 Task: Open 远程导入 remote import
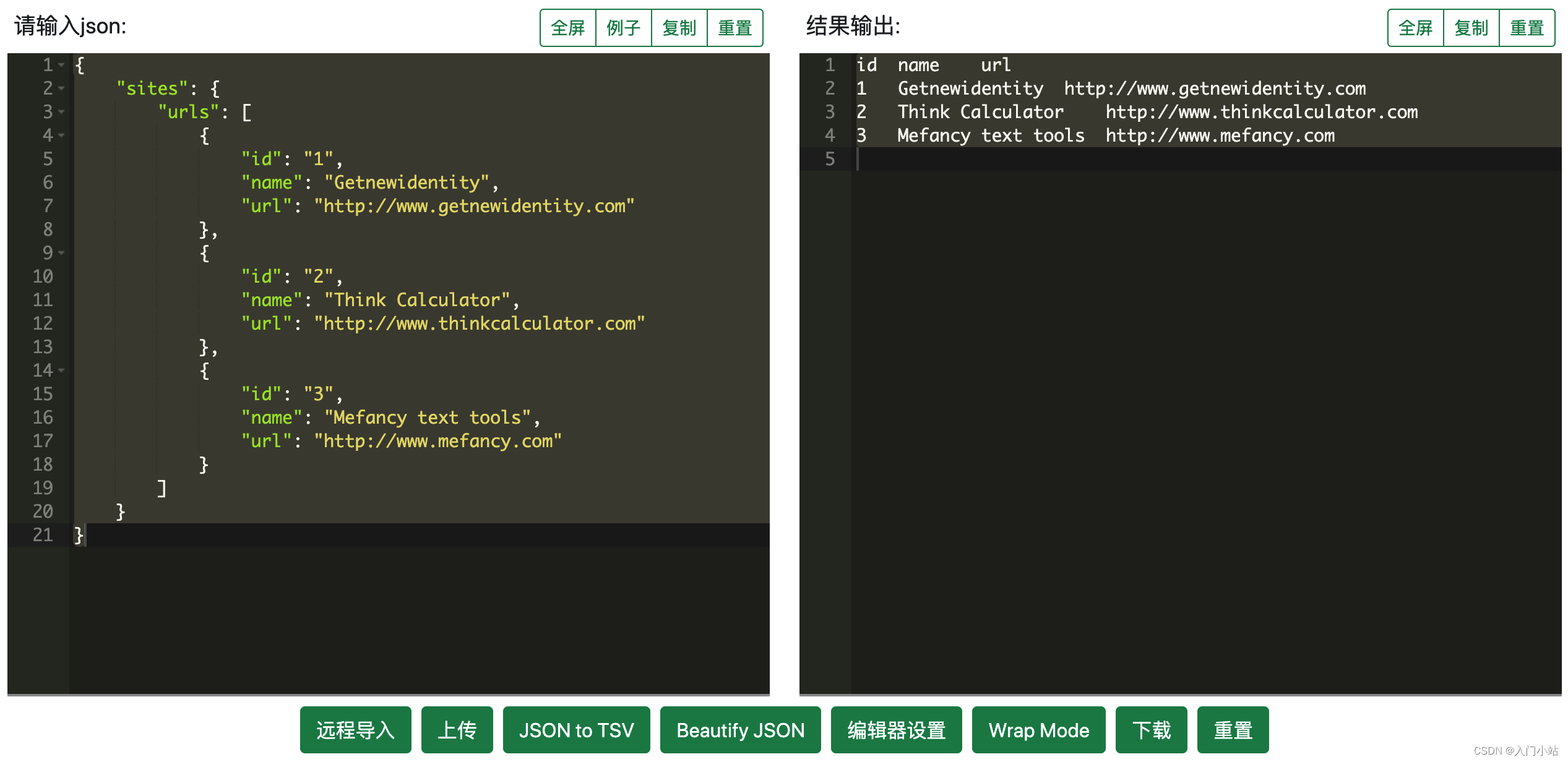click(355, 730)
